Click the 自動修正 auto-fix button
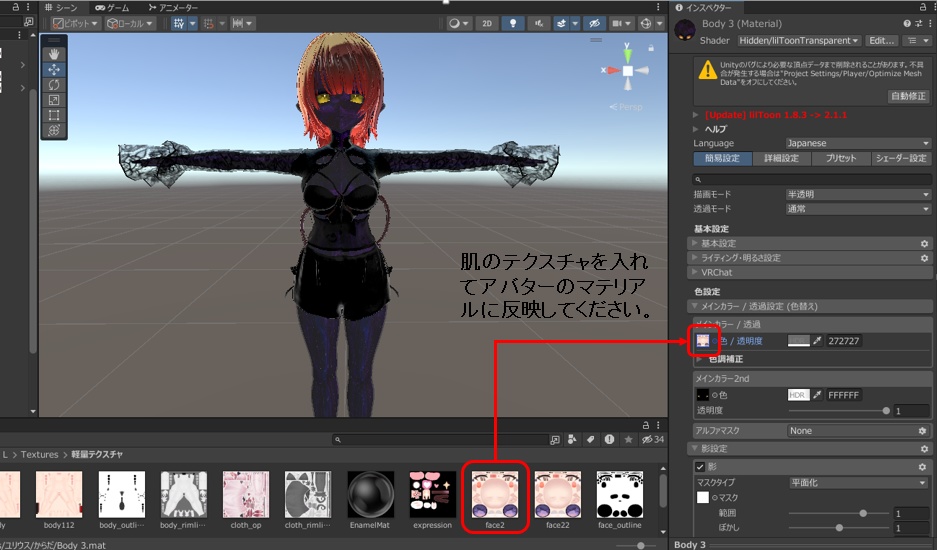This screenshot has height=550, width=937. point(908,96)
